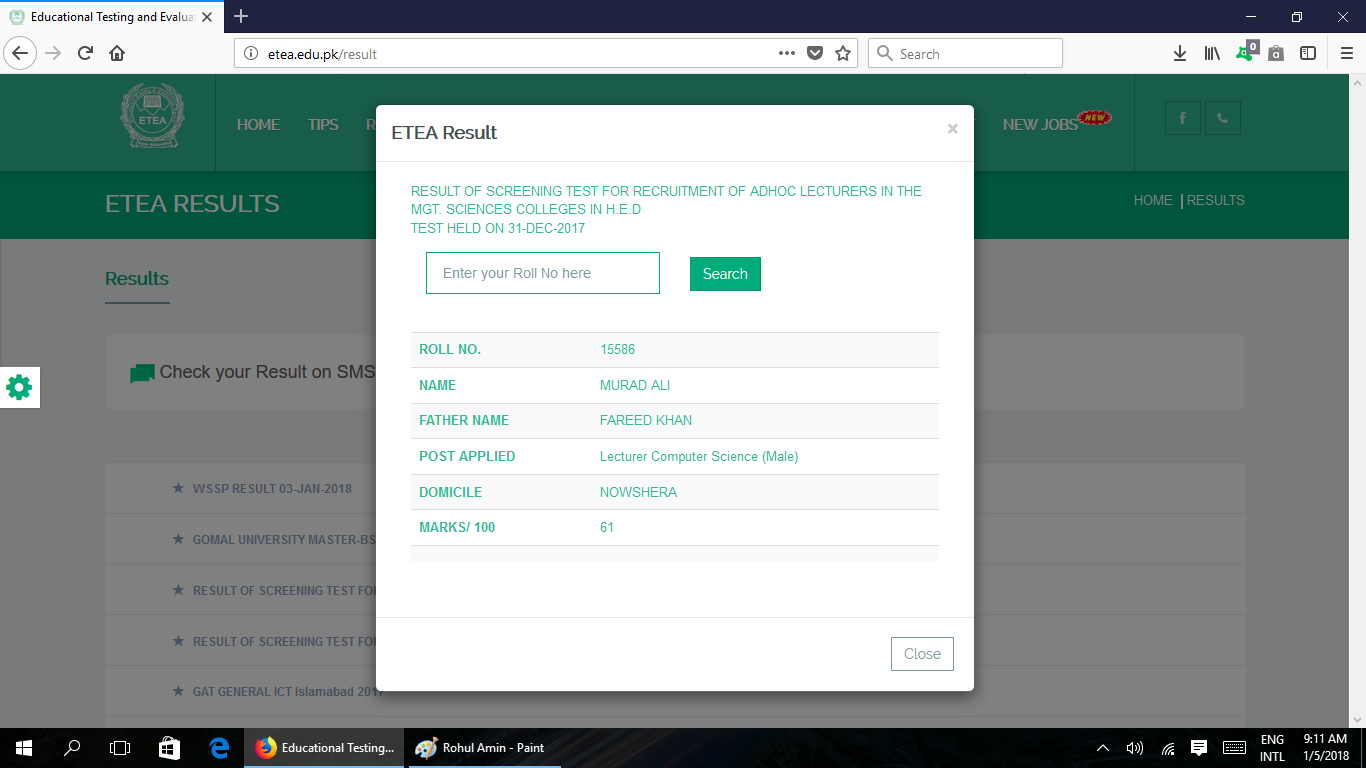1366x768 pixels.
Task: Switch to Rohul Amin Paint in taskbar
Action: [x=480, y=748]
